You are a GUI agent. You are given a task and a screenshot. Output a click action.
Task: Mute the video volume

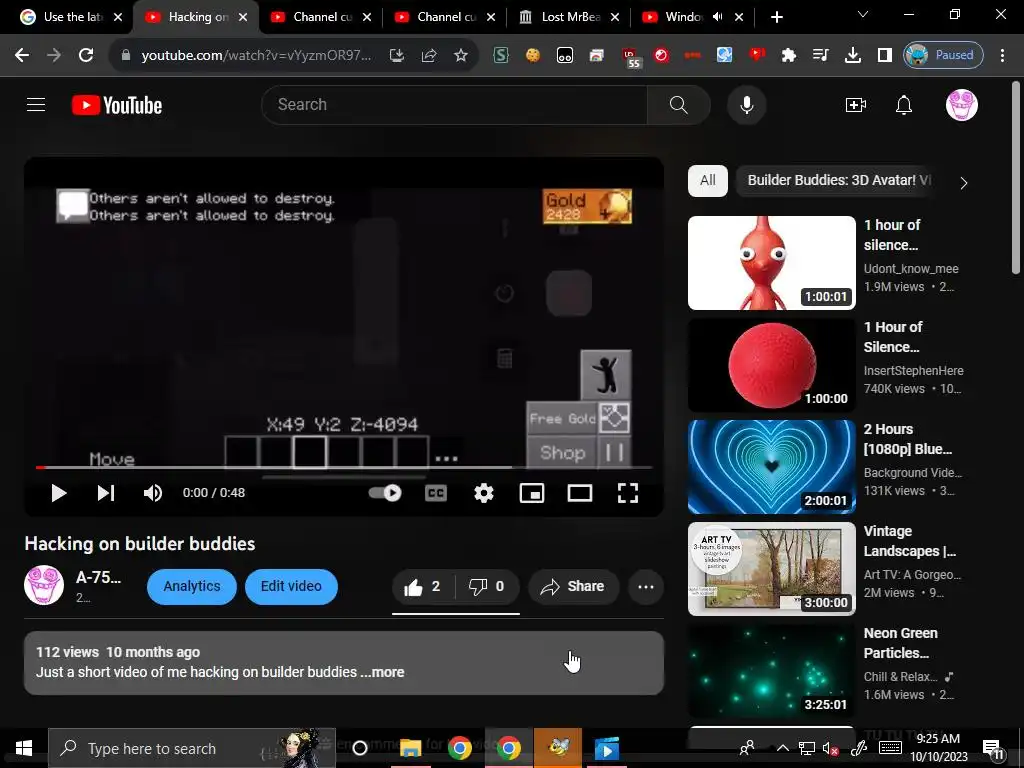coord(152,493)
